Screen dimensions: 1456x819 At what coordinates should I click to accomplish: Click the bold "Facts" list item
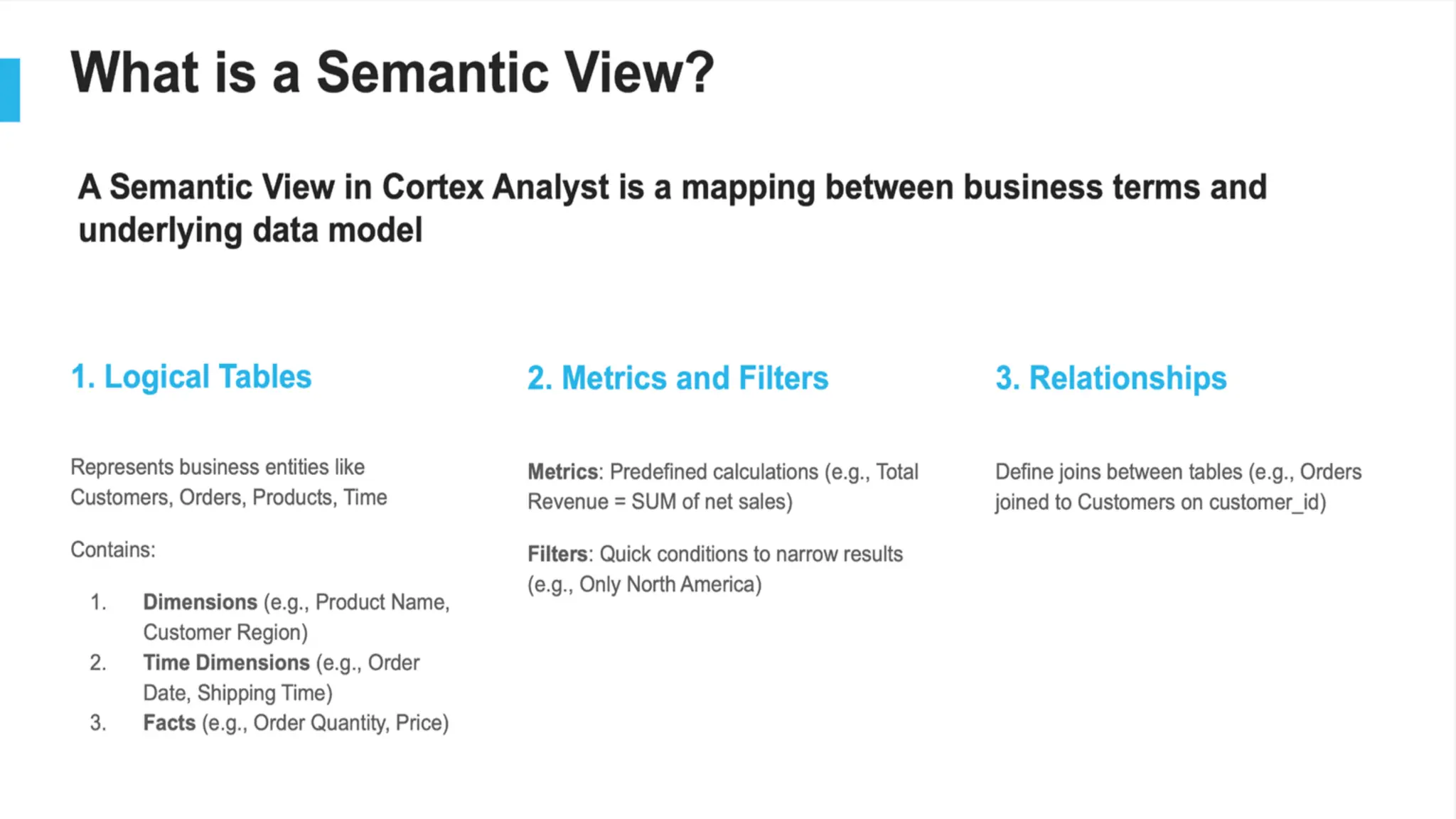coord(169,723)
